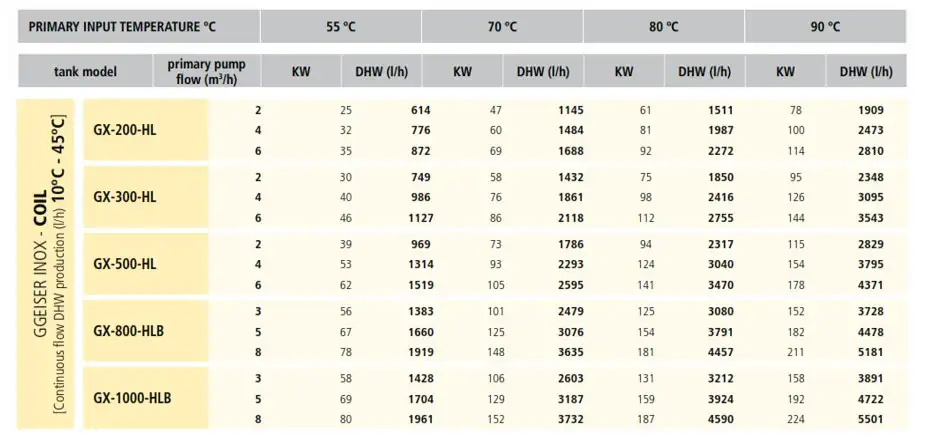Click the DHW value 3732
The width and height of the screenshot is (926, 442).
570,420
